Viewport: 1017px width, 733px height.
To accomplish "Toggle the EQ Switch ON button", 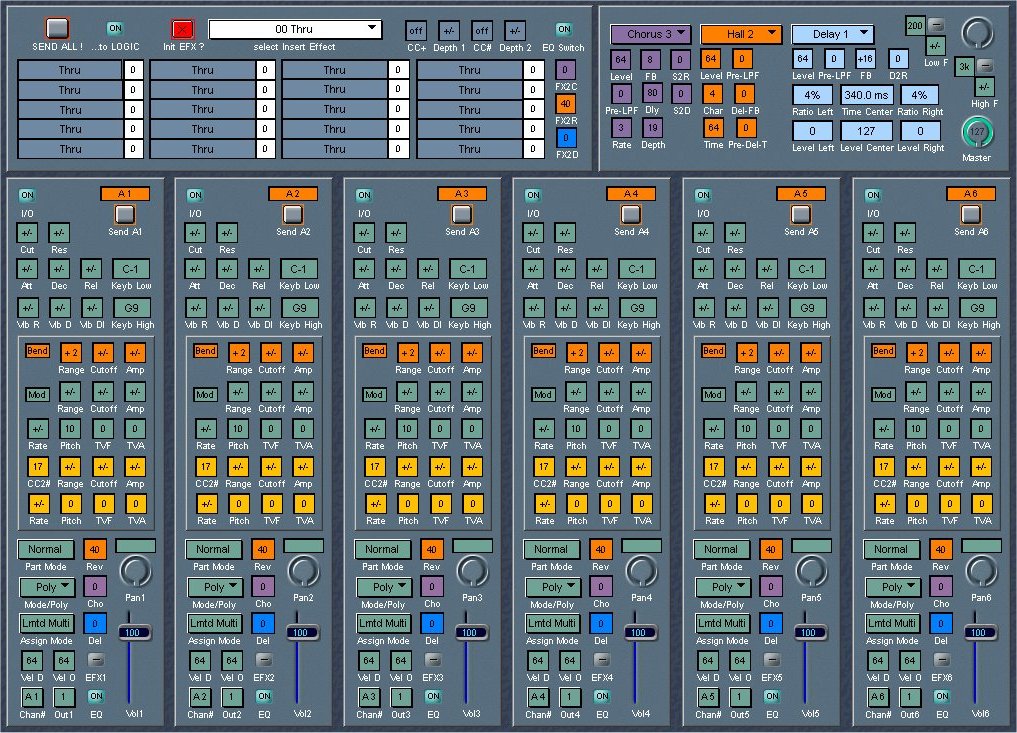I will pyautogui.click(x=564, y=29).
